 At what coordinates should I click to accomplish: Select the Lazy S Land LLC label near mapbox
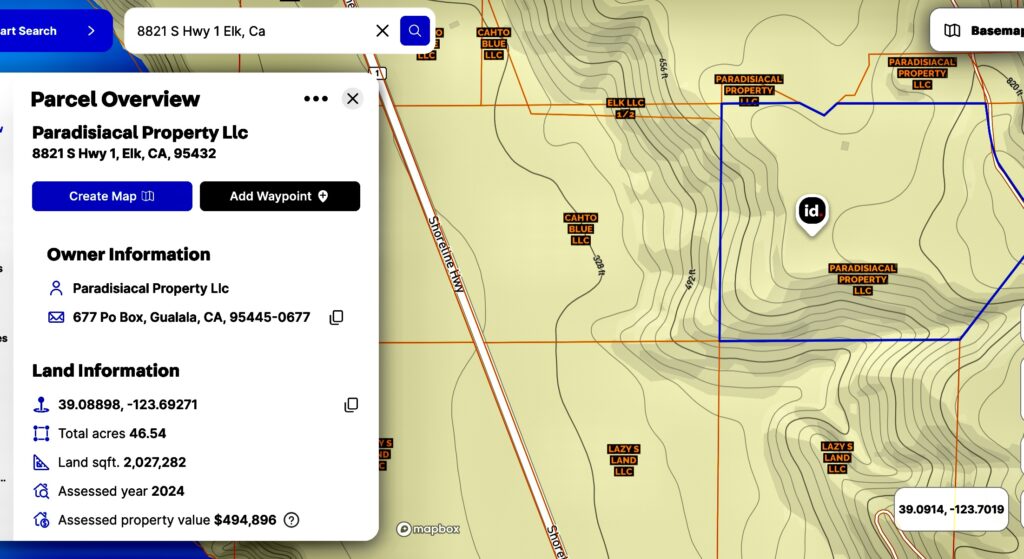(x=623, y=460)
